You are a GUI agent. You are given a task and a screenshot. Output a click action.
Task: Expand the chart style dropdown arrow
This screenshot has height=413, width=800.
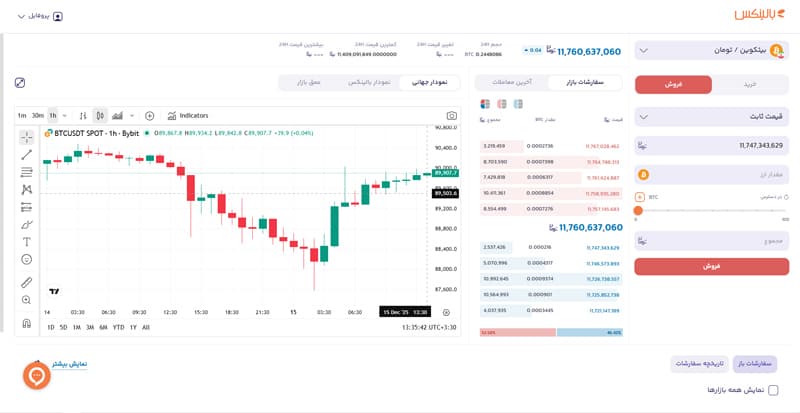tap(132, 116)
